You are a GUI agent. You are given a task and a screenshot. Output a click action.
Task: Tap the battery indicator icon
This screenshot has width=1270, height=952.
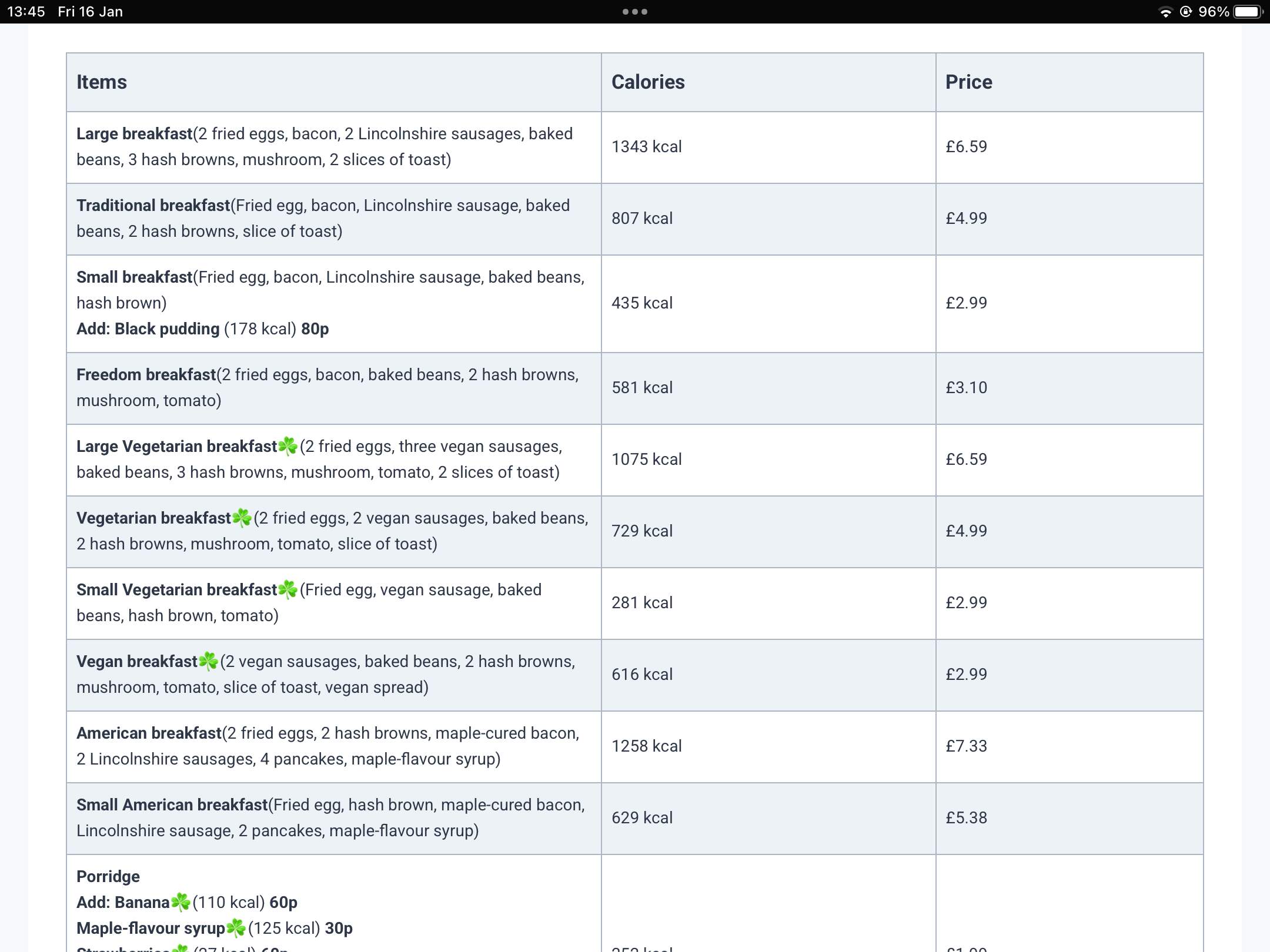coord(1248,12)
